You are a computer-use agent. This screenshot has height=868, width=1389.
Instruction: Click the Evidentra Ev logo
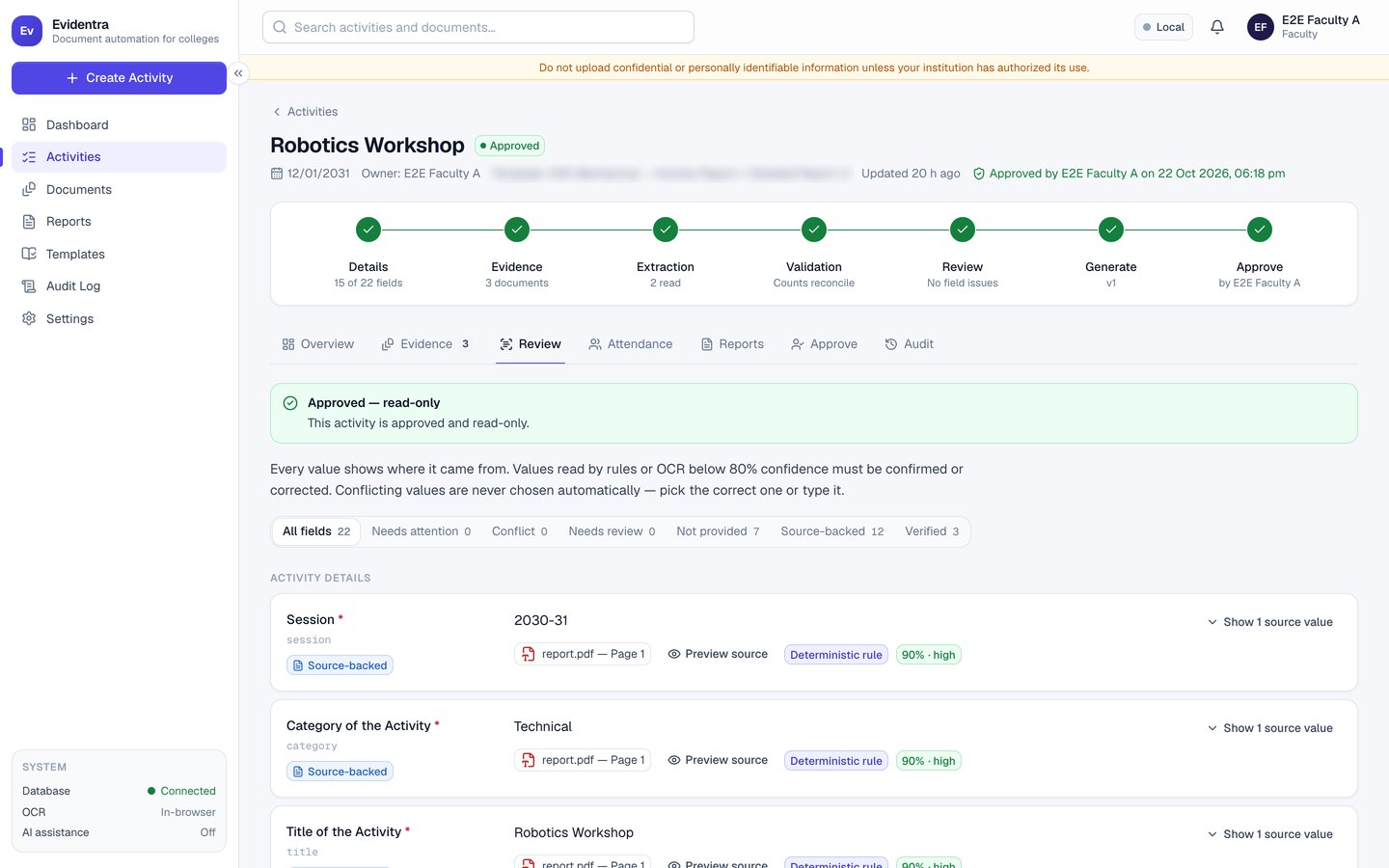[27, 31]
